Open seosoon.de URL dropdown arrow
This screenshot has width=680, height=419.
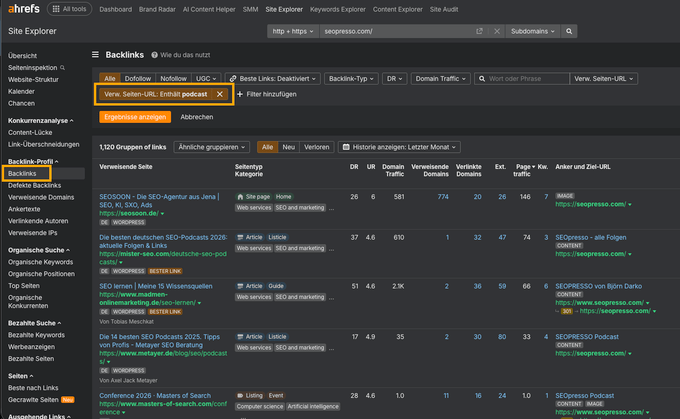pyautogui.click(x=163, y=213)
